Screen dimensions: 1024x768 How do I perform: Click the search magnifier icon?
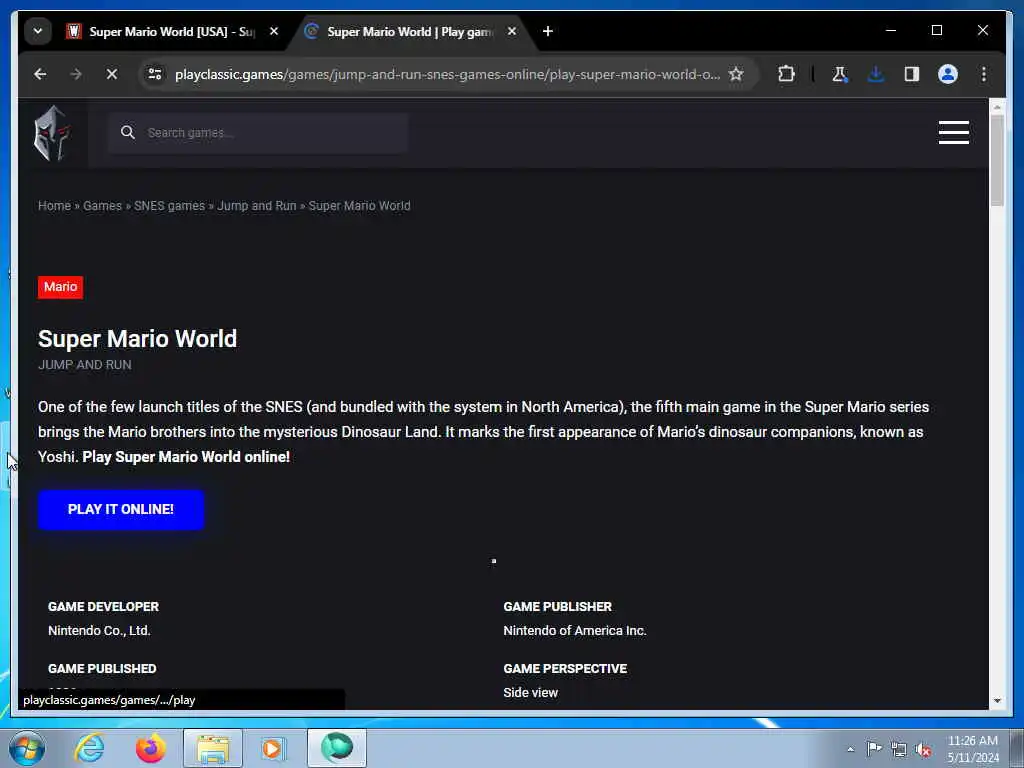click(x=128, y=133)
